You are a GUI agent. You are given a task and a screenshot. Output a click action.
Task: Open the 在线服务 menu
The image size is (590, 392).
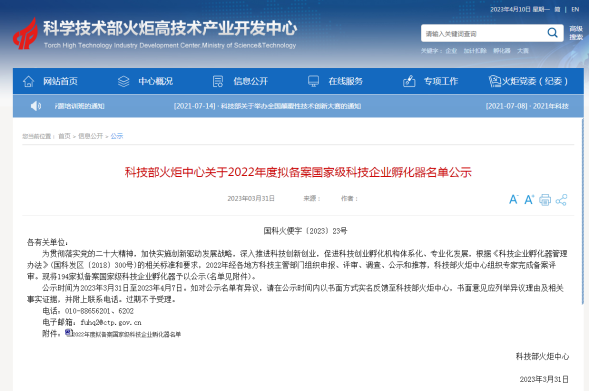tap(345, 81)
